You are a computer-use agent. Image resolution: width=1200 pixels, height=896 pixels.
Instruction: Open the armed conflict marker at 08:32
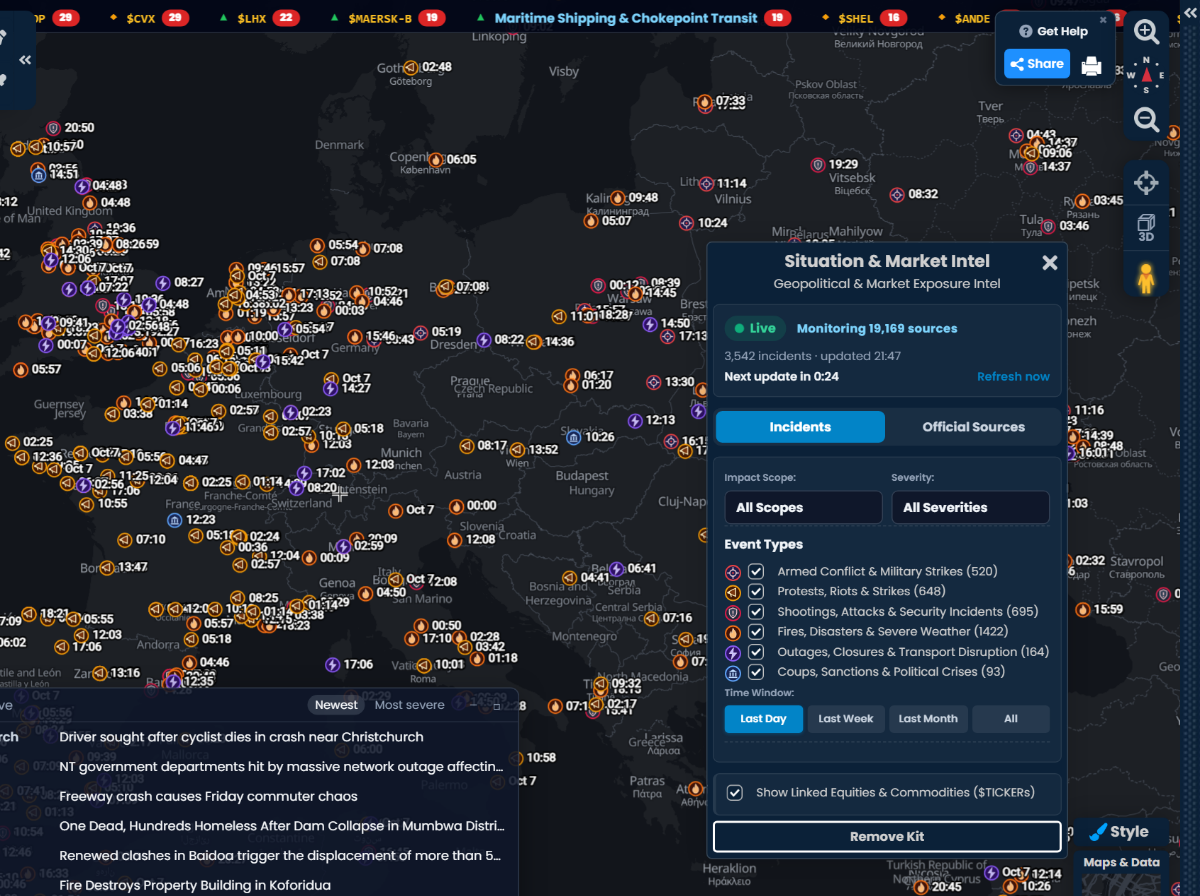pyautogui.click(x=897, y=194)
